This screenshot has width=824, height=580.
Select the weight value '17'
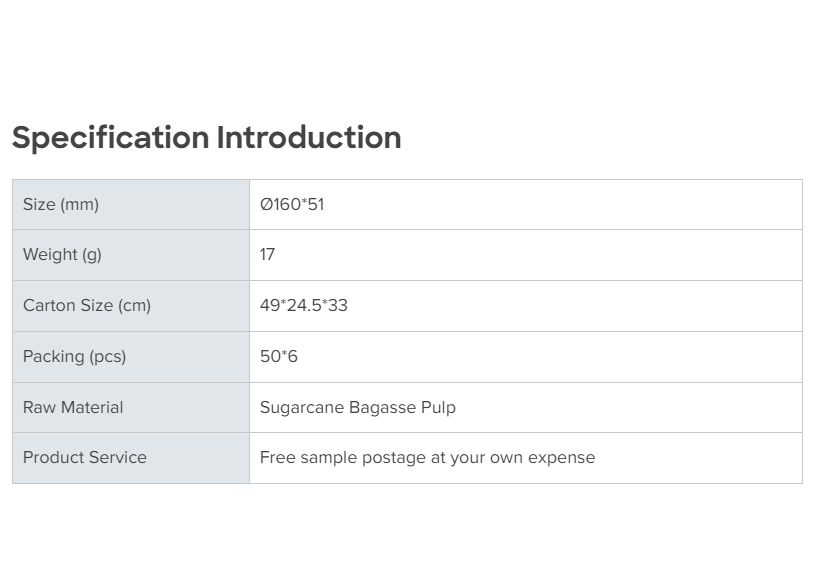click(267, 255)
